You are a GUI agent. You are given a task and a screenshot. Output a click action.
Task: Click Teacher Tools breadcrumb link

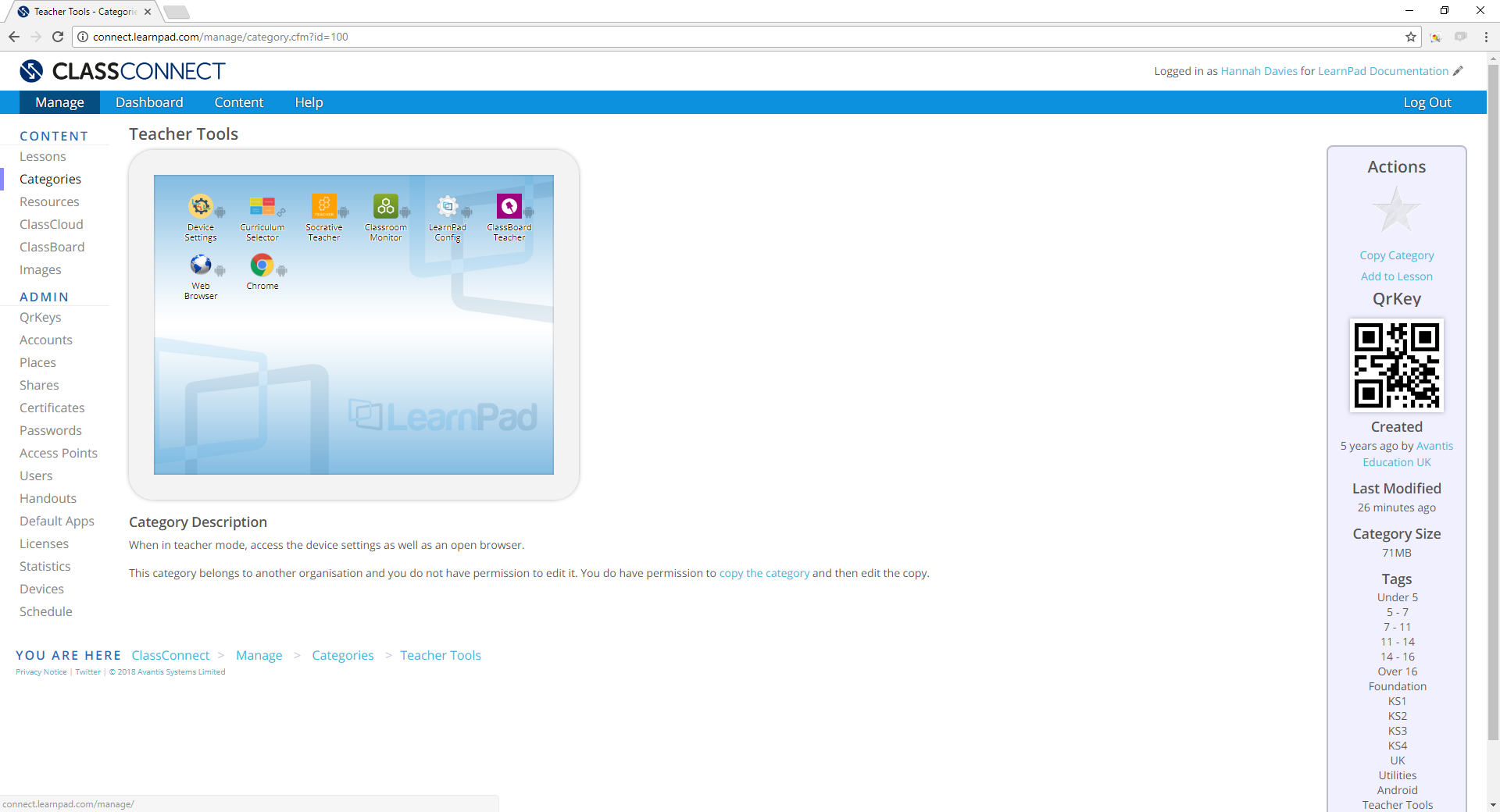click(x=441, y=656)
